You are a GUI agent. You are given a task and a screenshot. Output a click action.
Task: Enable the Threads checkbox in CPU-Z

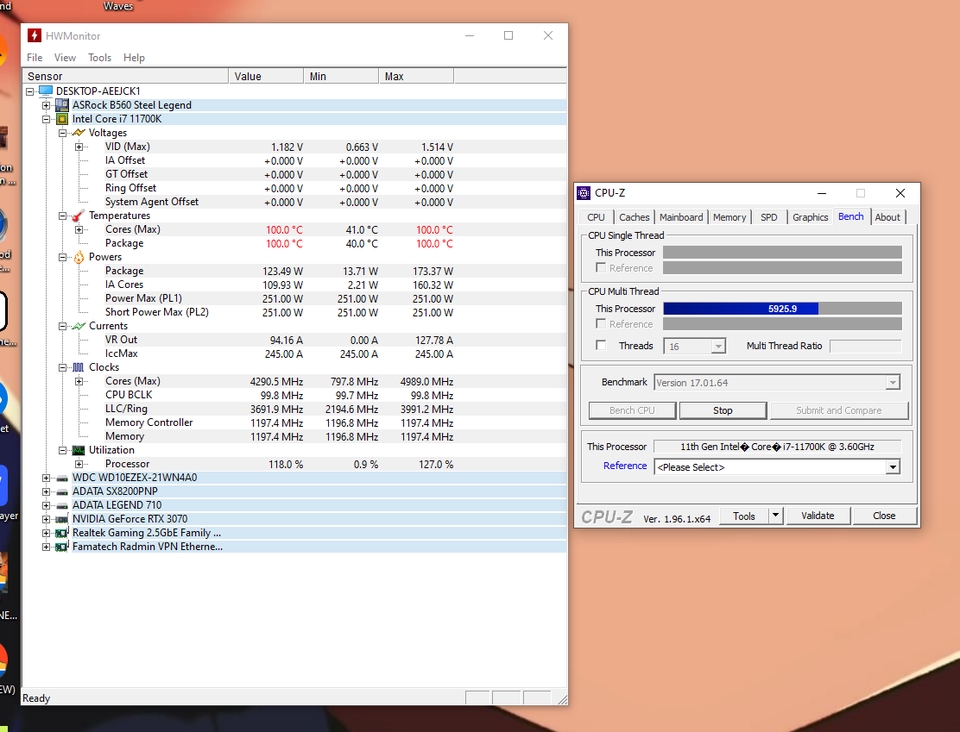coord(601,345)
